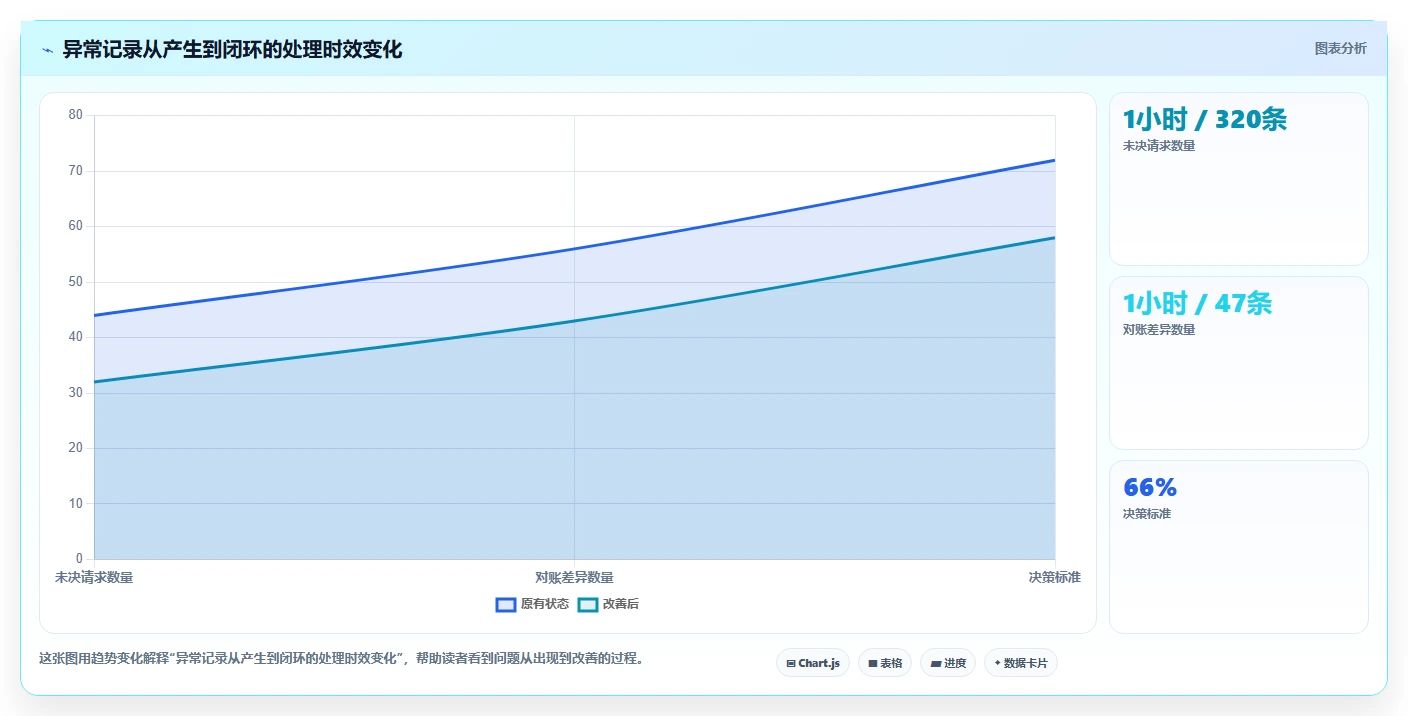Select the title 异常记录从产生到闭环的处理时效变化

[x=232, y=49]
